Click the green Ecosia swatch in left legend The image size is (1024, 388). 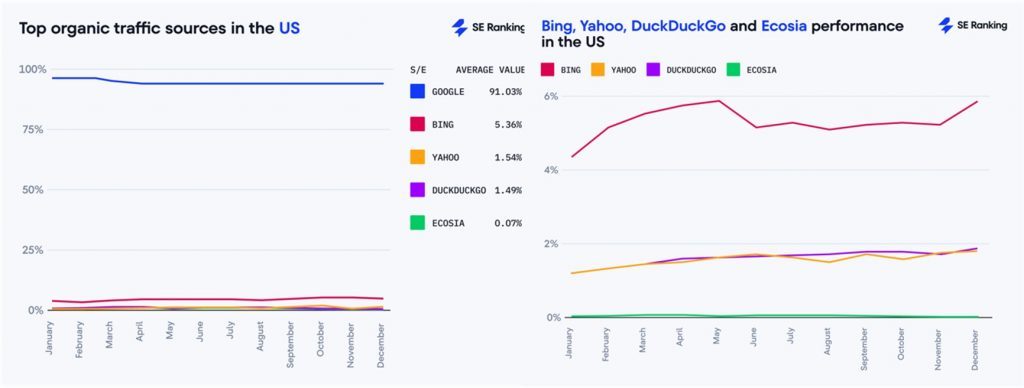coord(418,223)
